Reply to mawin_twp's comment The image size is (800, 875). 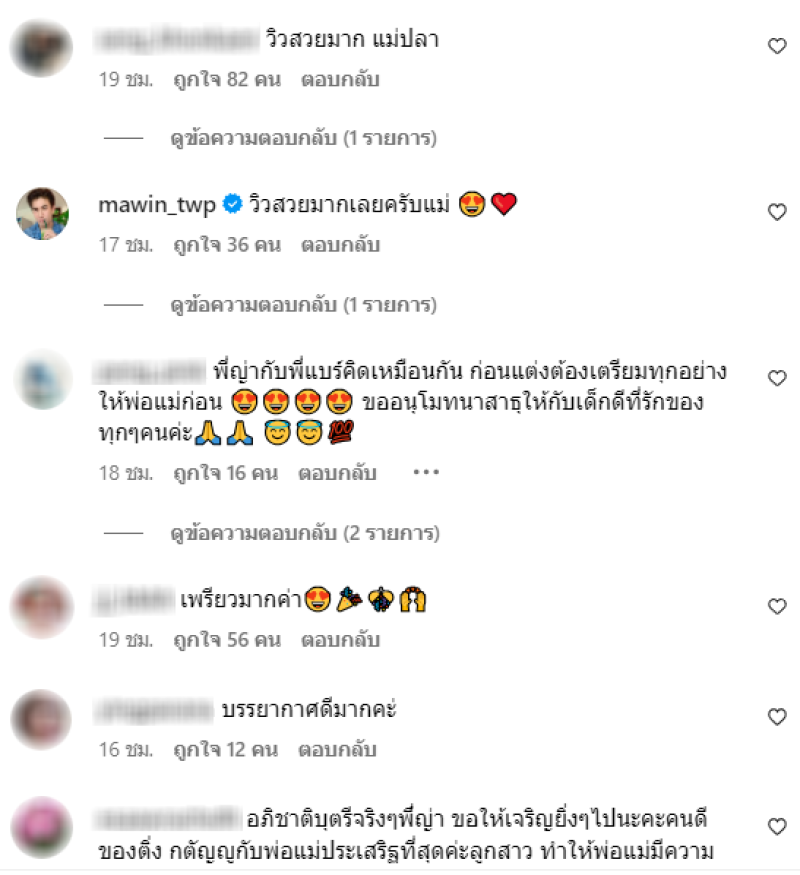340,245
